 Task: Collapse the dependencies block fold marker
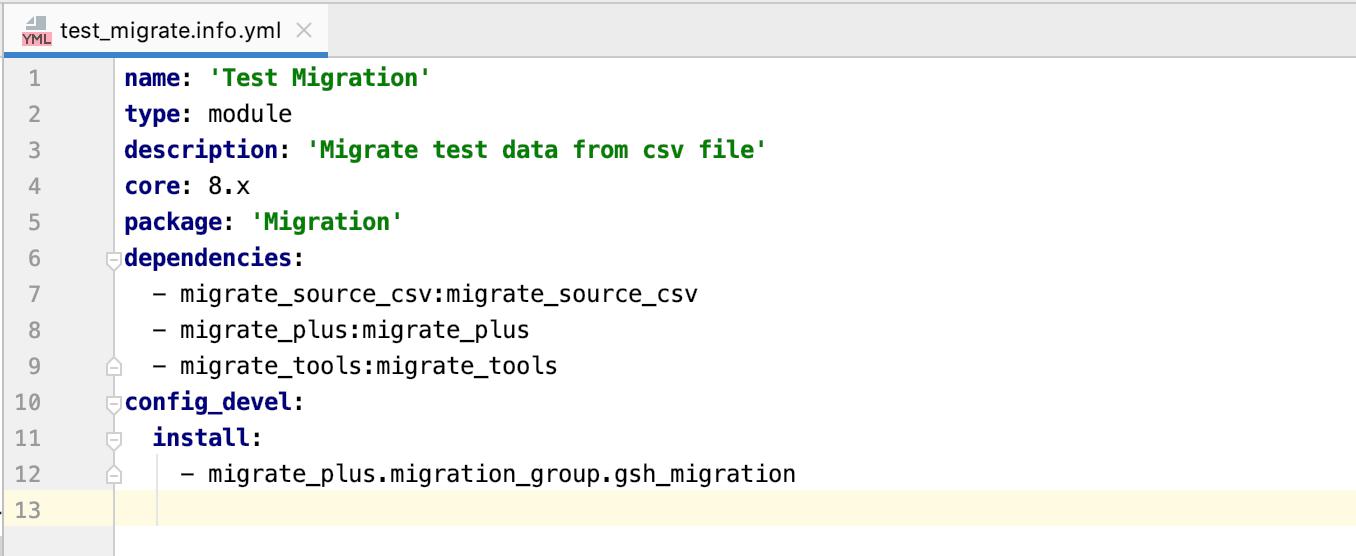click(x=114, y=259)
